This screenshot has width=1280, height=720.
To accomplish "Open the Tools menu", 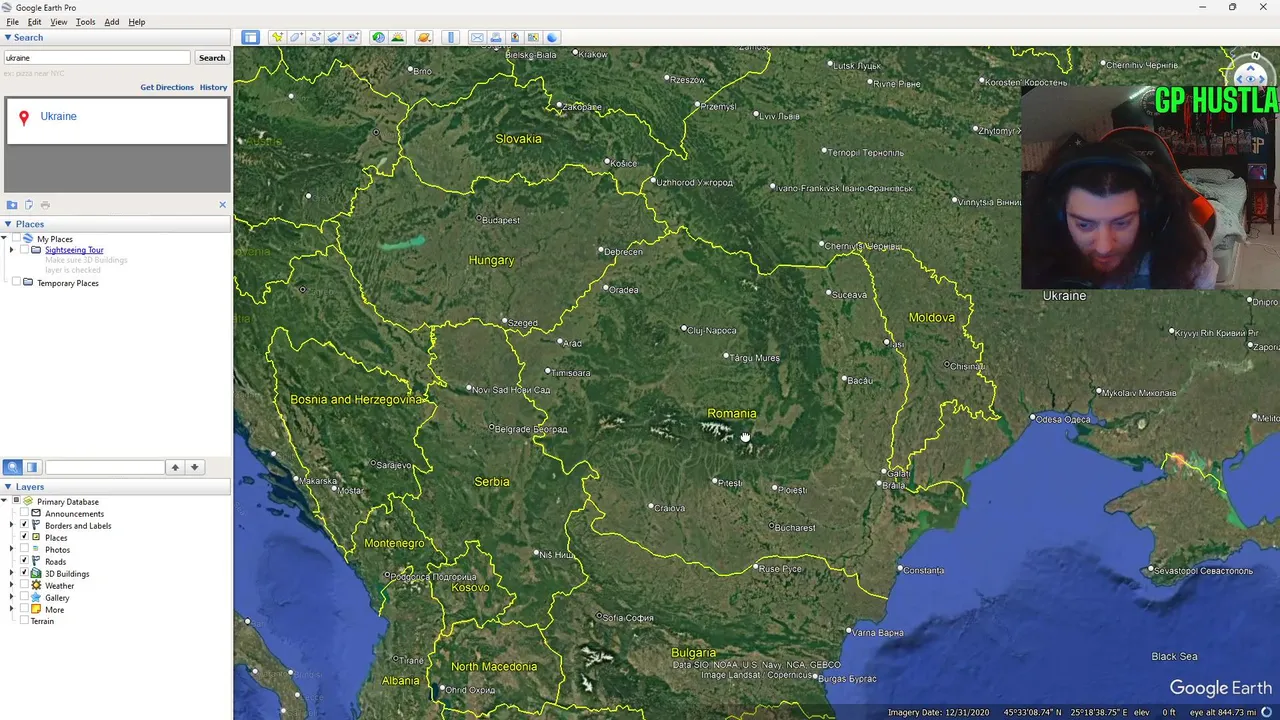I will click(86, 21).
